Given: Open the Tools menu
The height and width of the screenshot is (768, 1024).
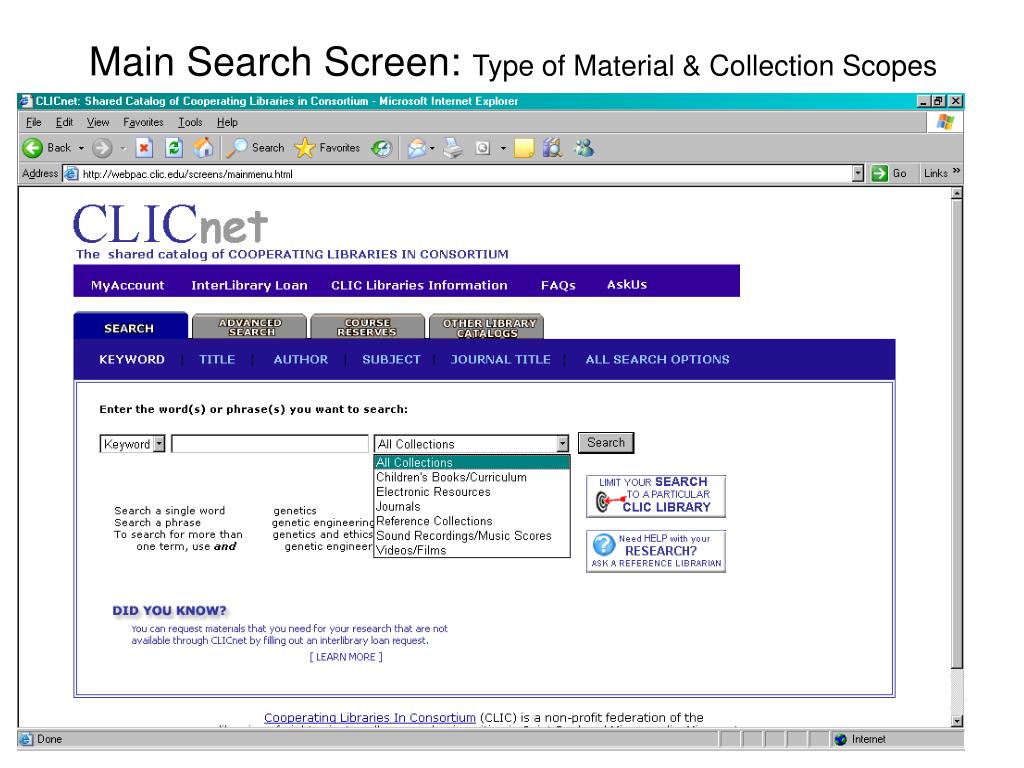Looking at the screenshot, I should pyautogui.click(x=190, y=122).
